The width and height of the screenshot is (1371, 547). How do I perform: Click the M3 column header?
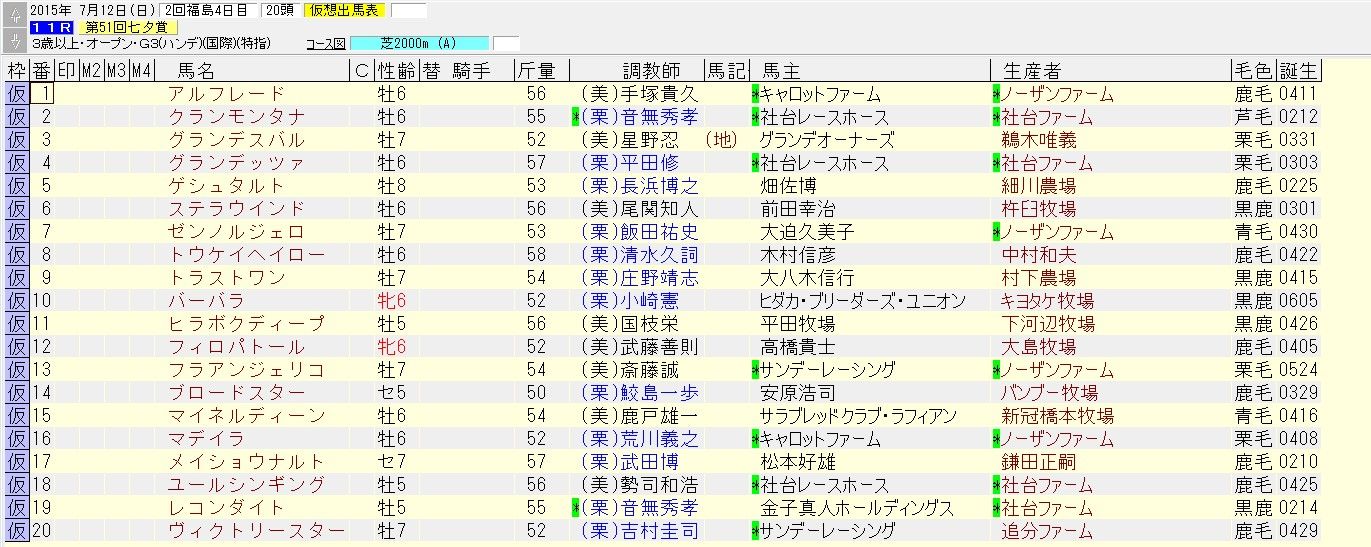116,71
